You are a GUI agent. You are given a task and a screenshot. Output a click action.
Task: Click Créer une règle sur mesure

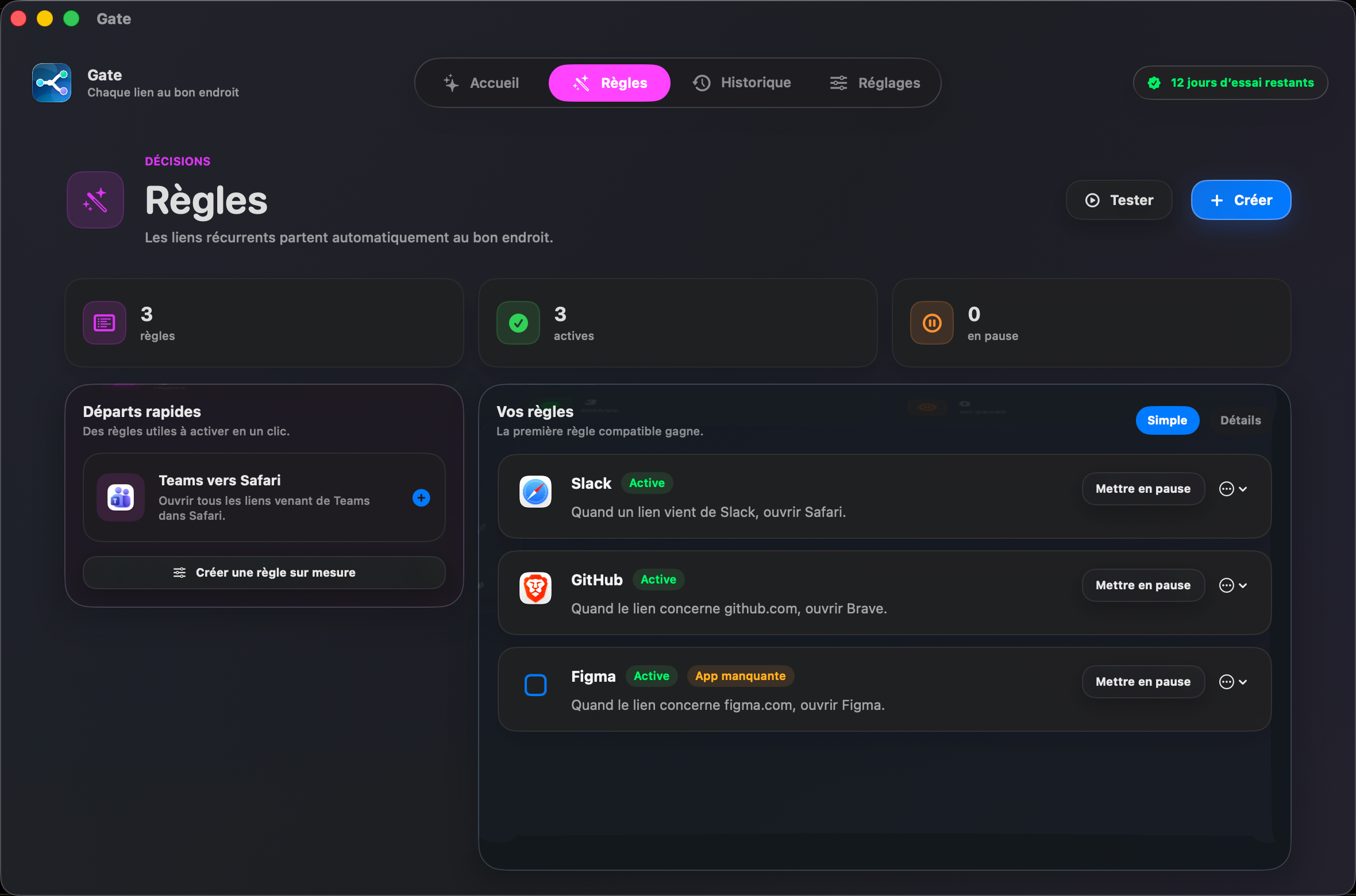coord(264,573)
